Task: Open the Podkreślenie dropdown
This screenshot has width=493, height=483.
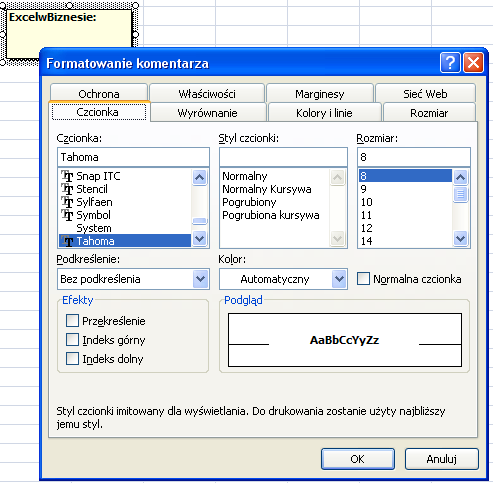Action: (x=200, y=279)
